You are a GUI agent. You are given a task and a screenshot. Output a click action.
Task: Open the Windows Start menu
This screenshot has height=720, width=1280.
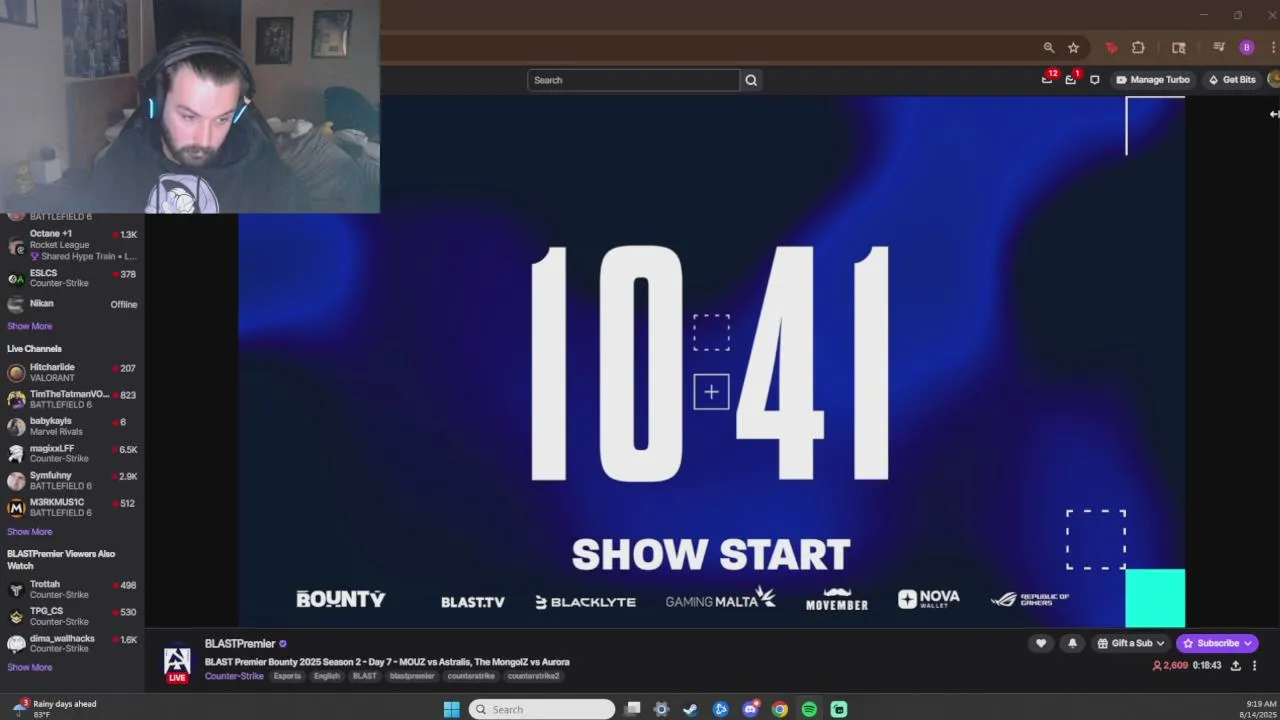tap(451, 709)
